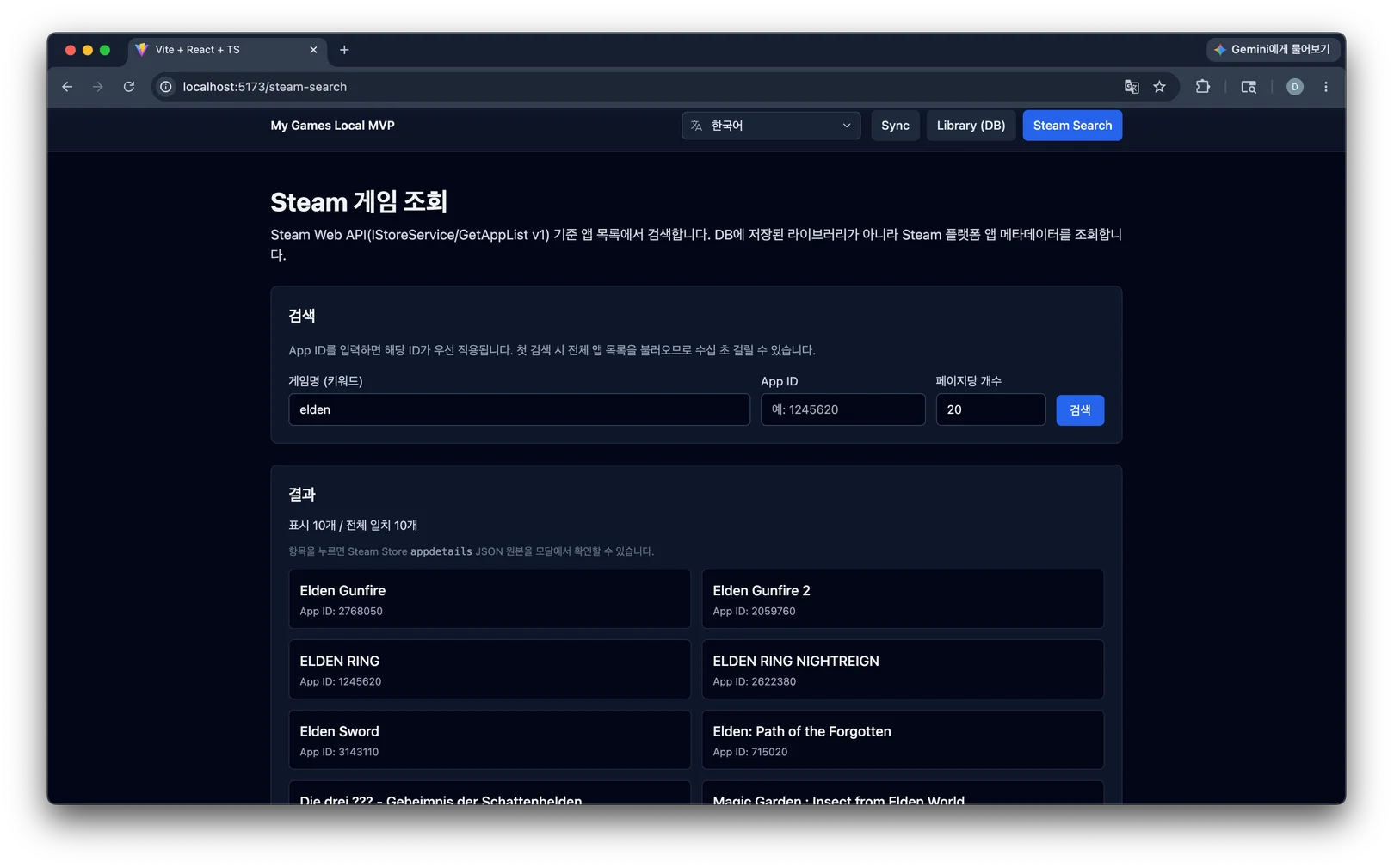Click the address bar URL
Screen dimensions: 1394x868
(264, 87)
